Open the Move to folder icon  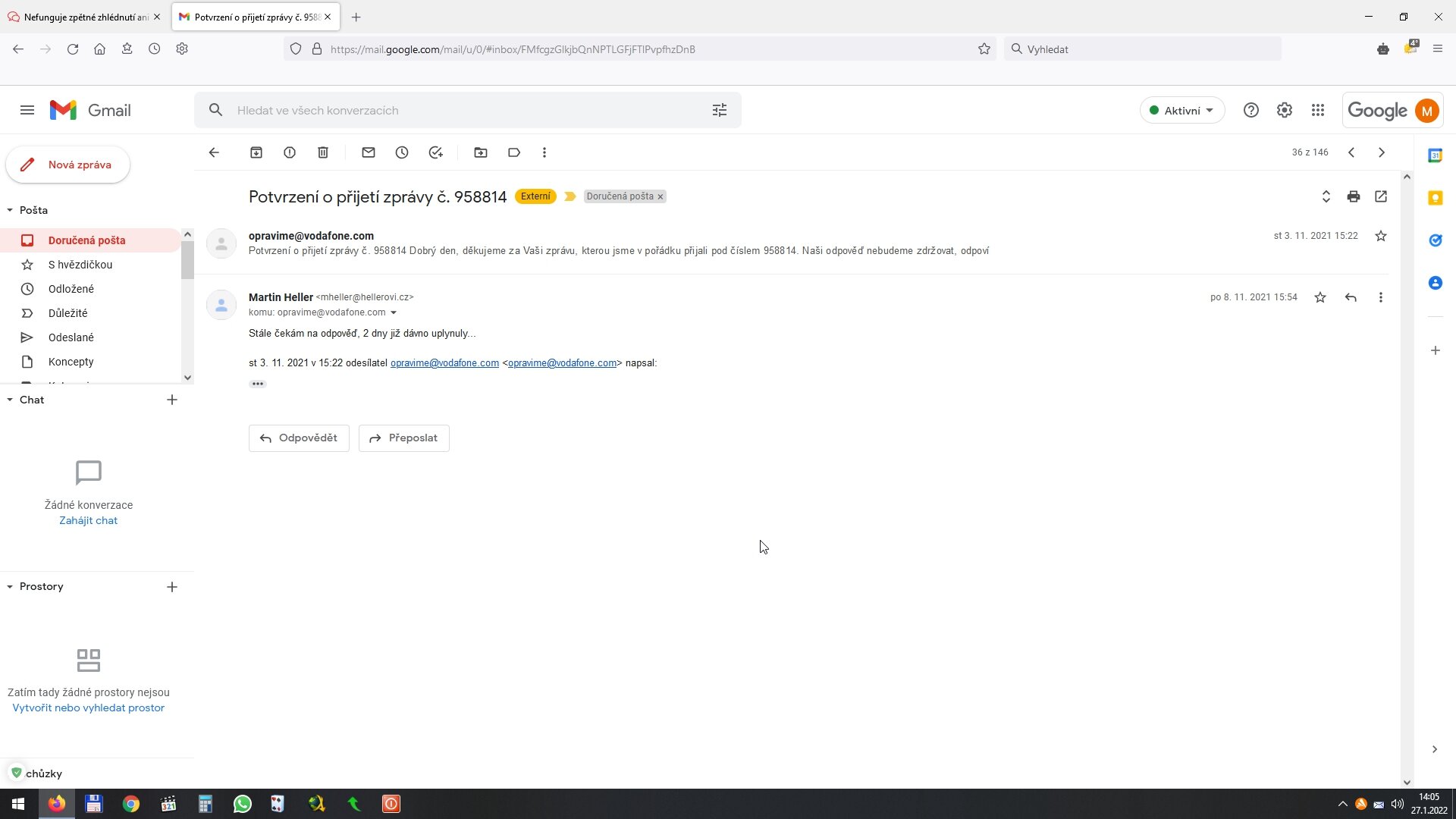[x=481, y=152]
